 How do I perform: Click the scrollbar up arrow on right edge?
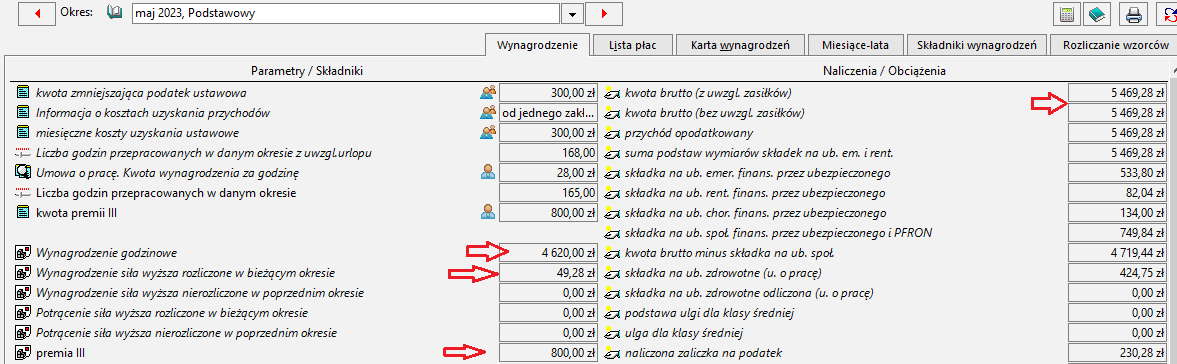(x=1172, y=71)
